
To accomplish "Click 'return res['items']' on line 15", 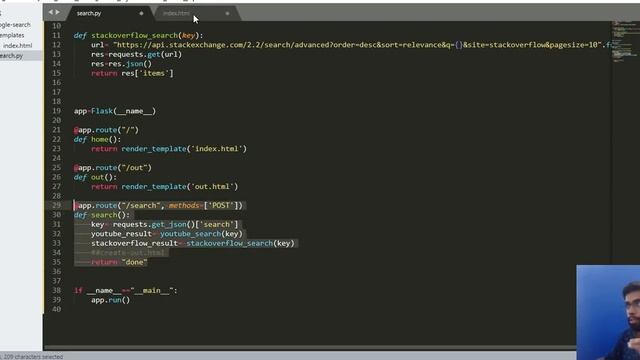I will (x=132, y=73).
